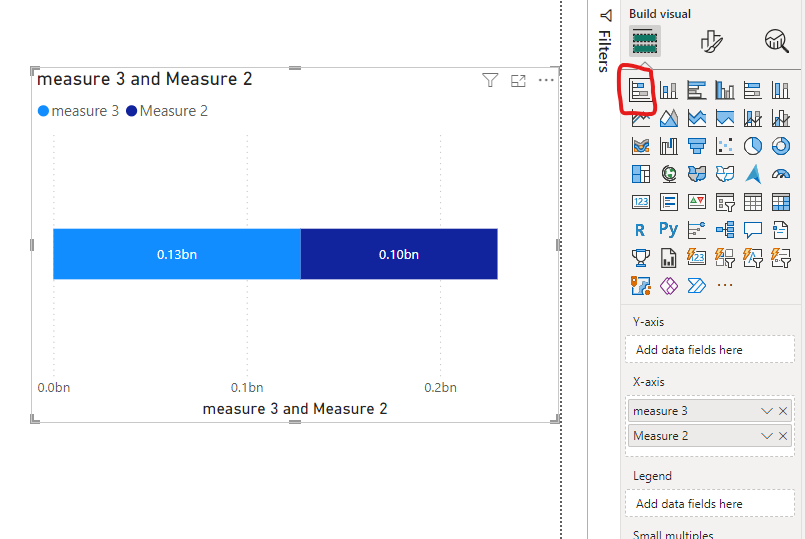Select the R script visual
Viewport: 805px width, 539px height.
pyautogui.click(x=640, y=230)
